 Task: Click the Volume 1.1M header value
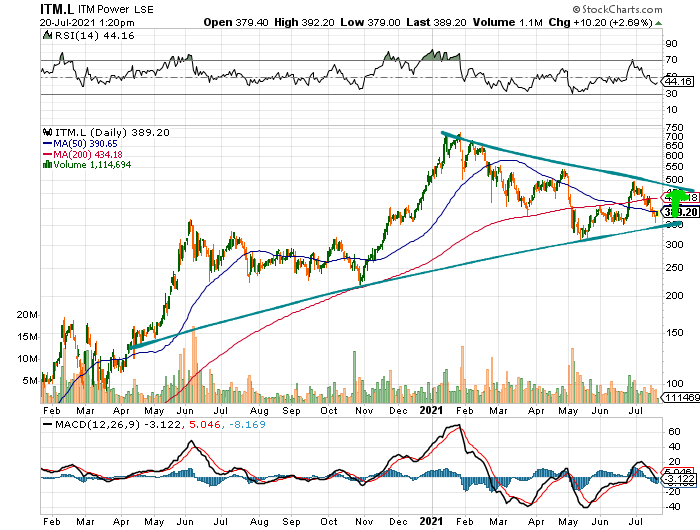click(x=508, y=22)
